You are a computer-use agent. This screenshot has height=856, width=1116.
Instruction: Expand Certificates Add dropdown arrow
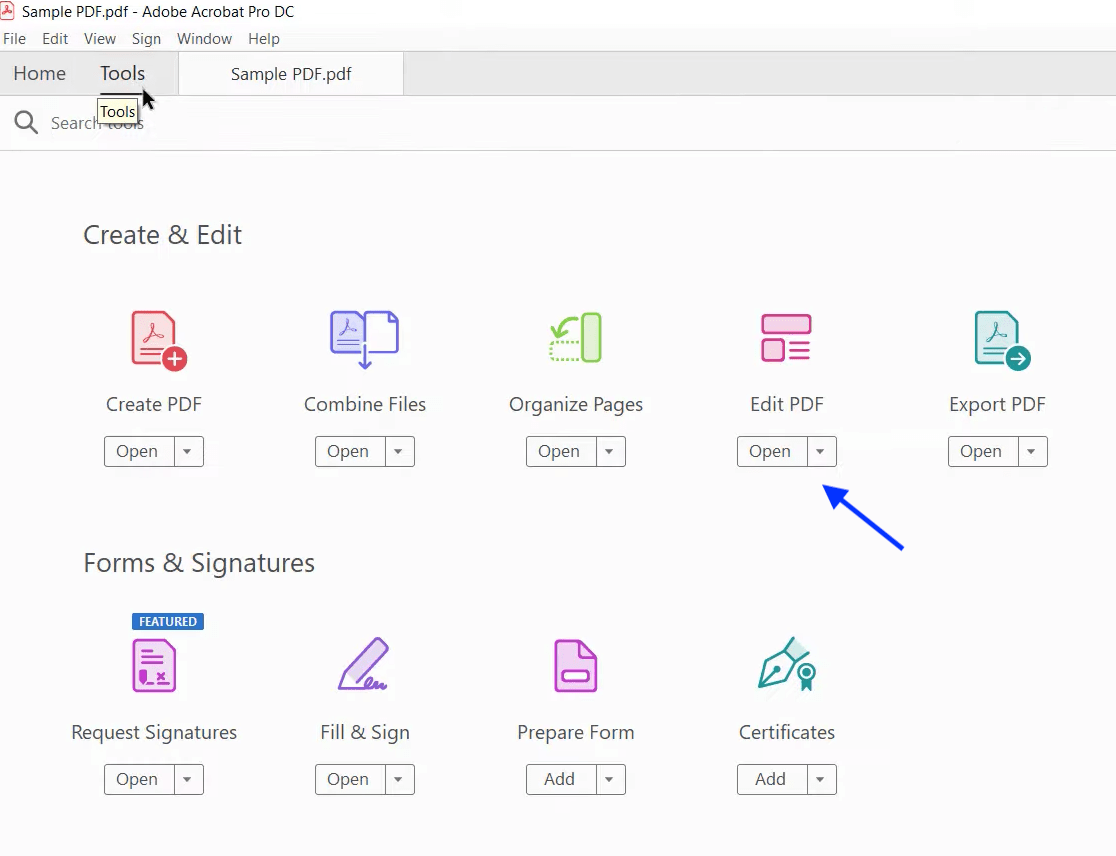[x=821, y=779]
